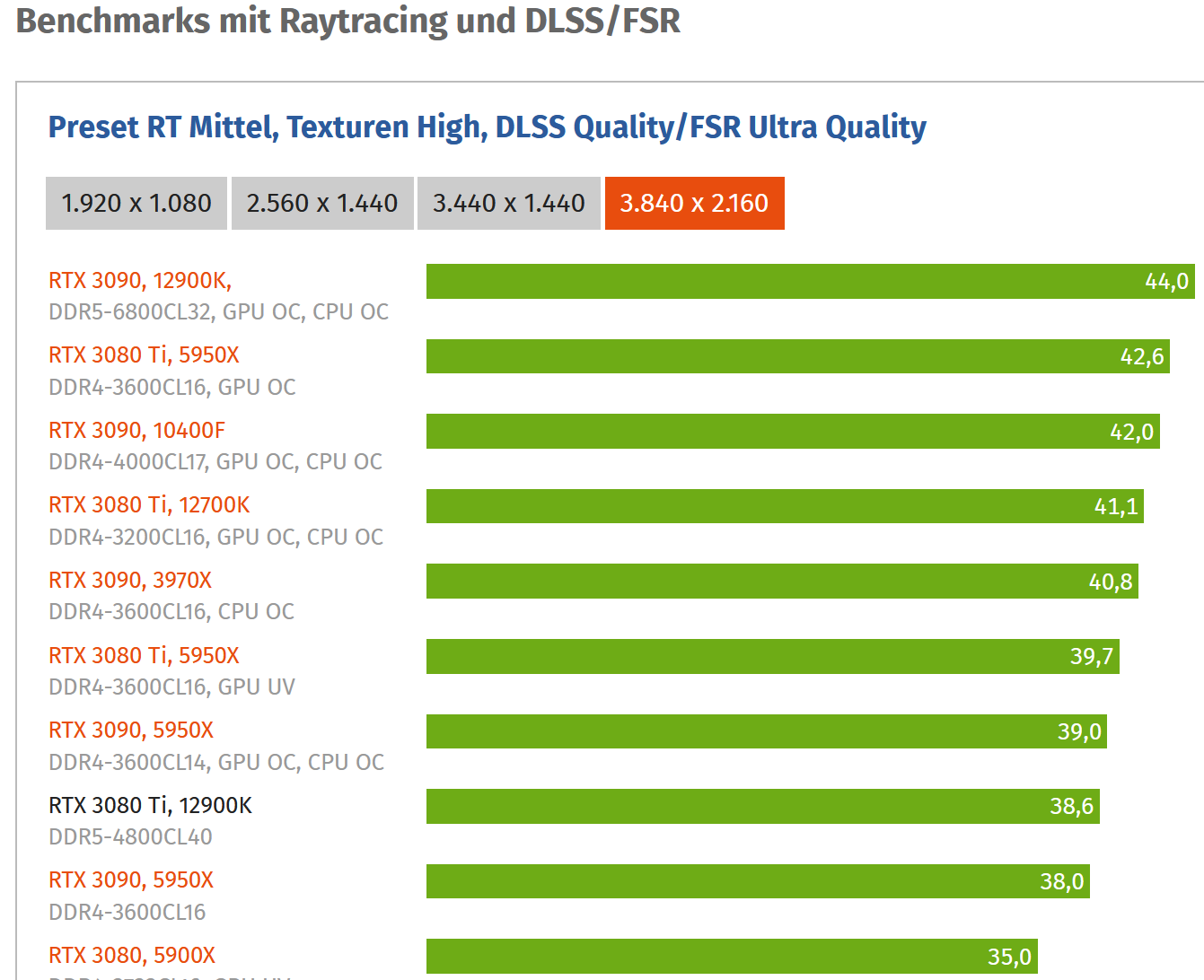Select the black RTX 3080 Ti, 12900K label
1204x980 pixels.
pyautogui.click(x=150, y=806)
